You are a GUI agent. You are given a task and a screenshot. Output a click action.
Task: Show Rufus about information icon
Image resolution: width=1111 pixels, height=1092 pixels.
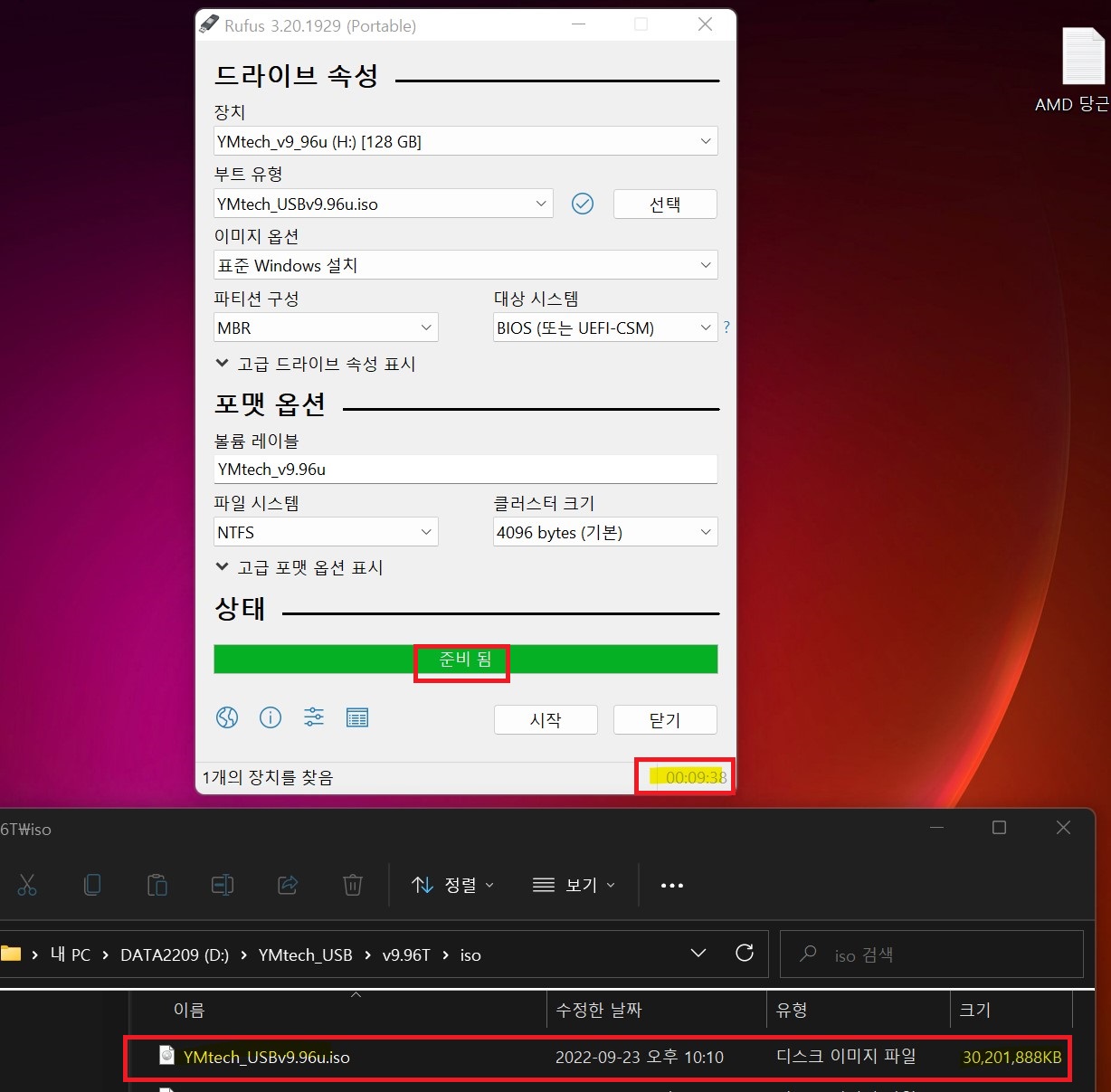271,717
